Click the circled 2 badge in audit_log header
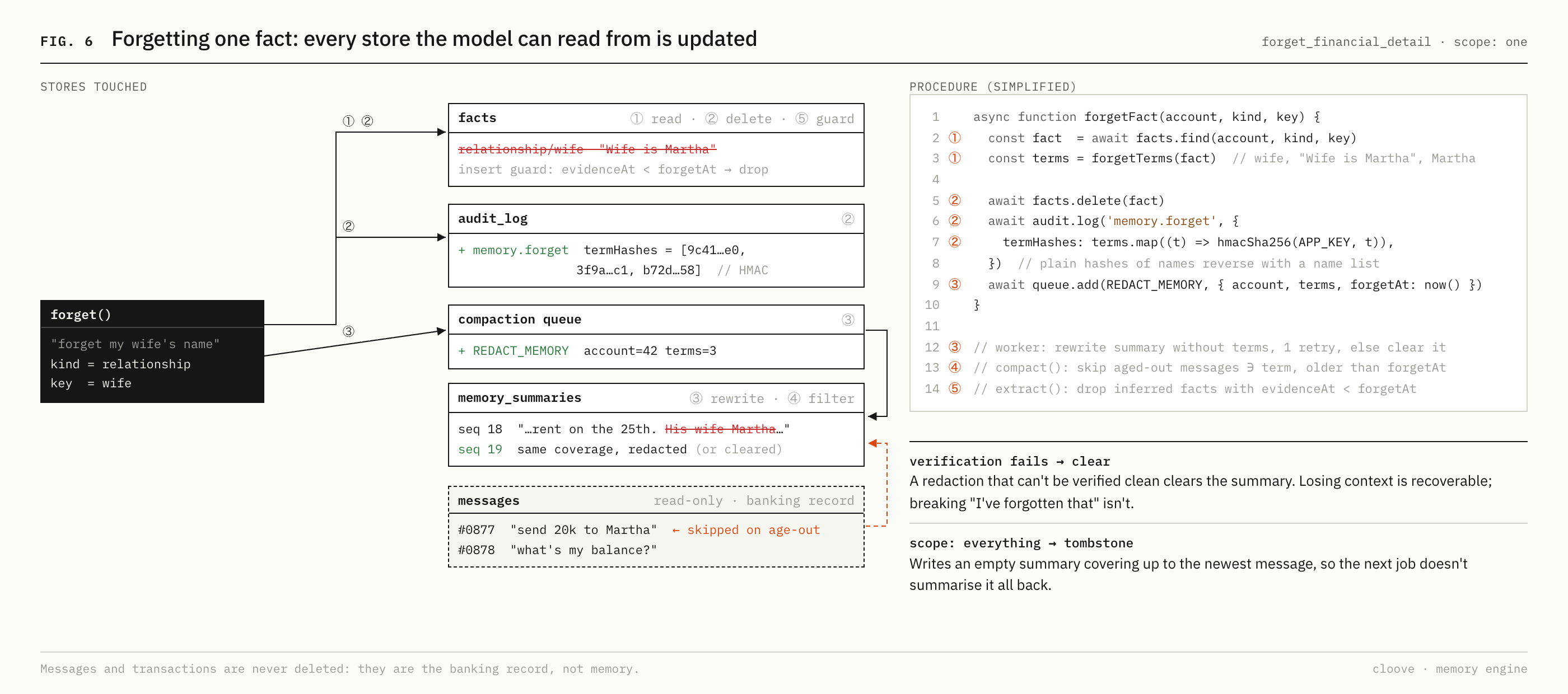The image size is (1568, 694). click(x=847, y=219)
